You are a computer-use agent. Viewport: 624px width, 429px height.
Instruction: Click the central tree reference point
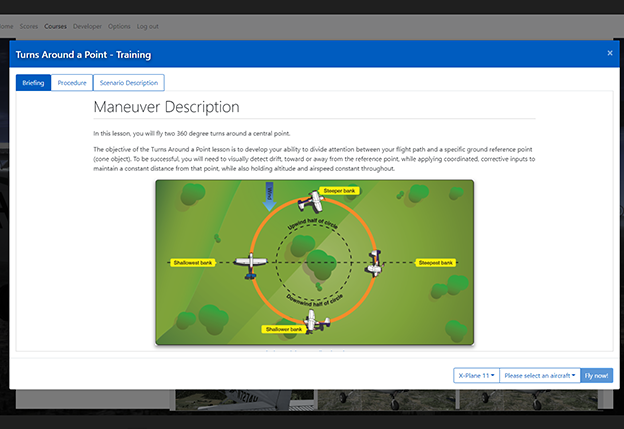tap(322, 265)
